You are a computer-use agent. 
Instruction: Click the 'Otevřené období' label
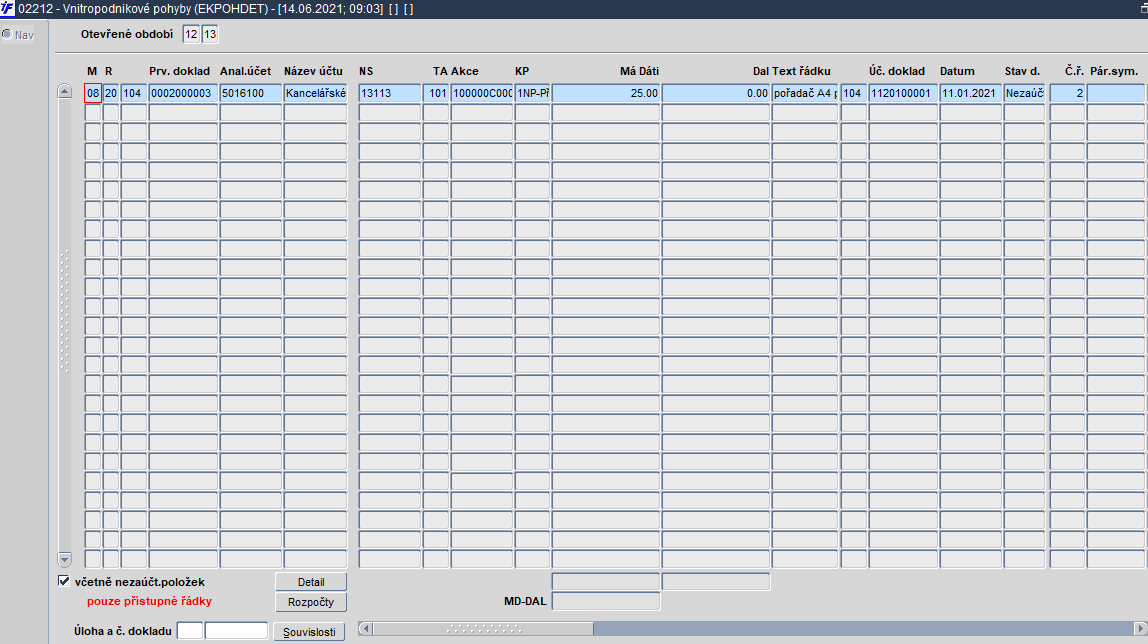[x=127, y=34]
